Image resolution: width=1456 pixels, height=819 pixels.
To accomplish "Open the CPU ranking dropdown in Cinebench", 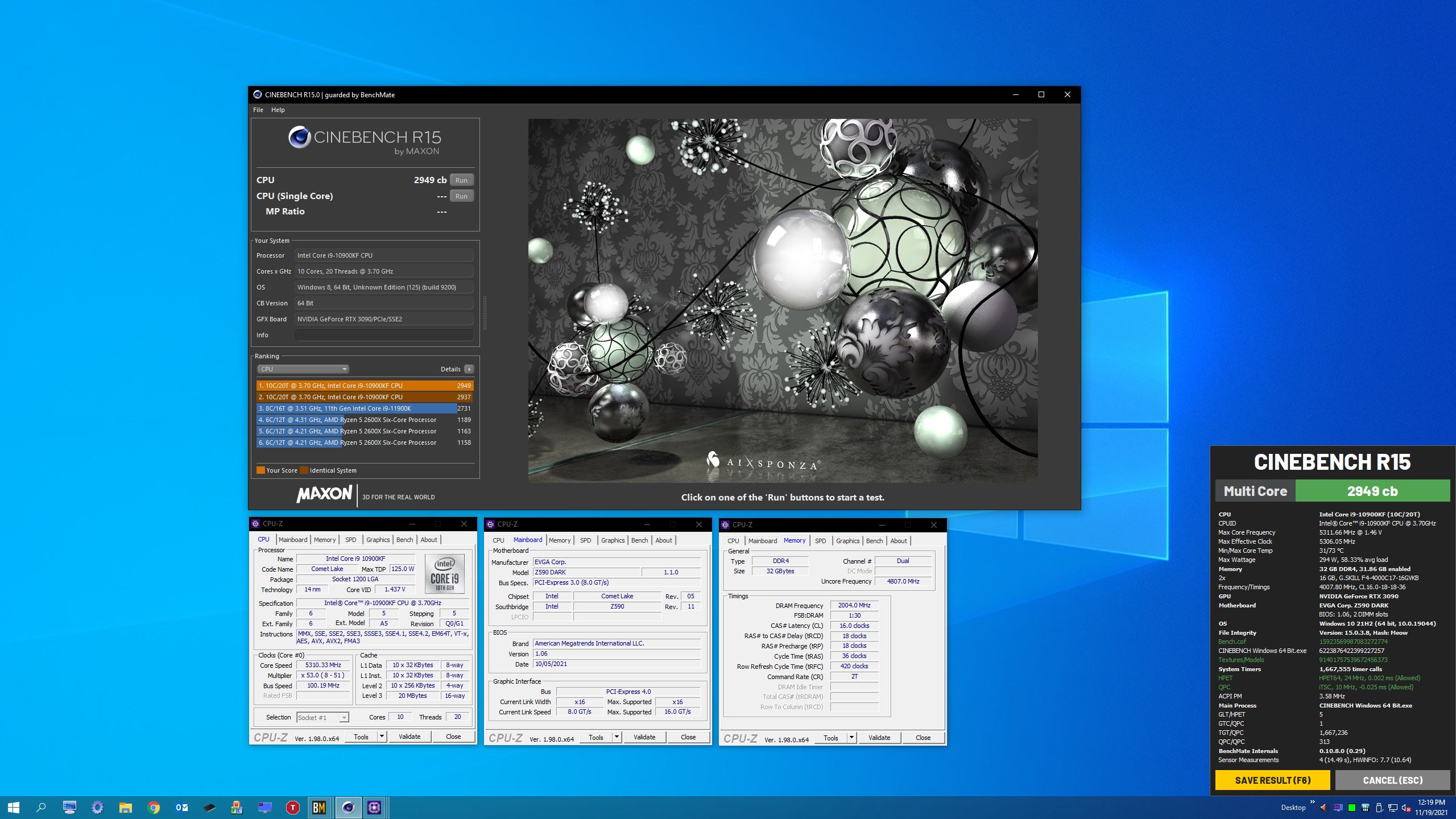I will click(303, 369).
